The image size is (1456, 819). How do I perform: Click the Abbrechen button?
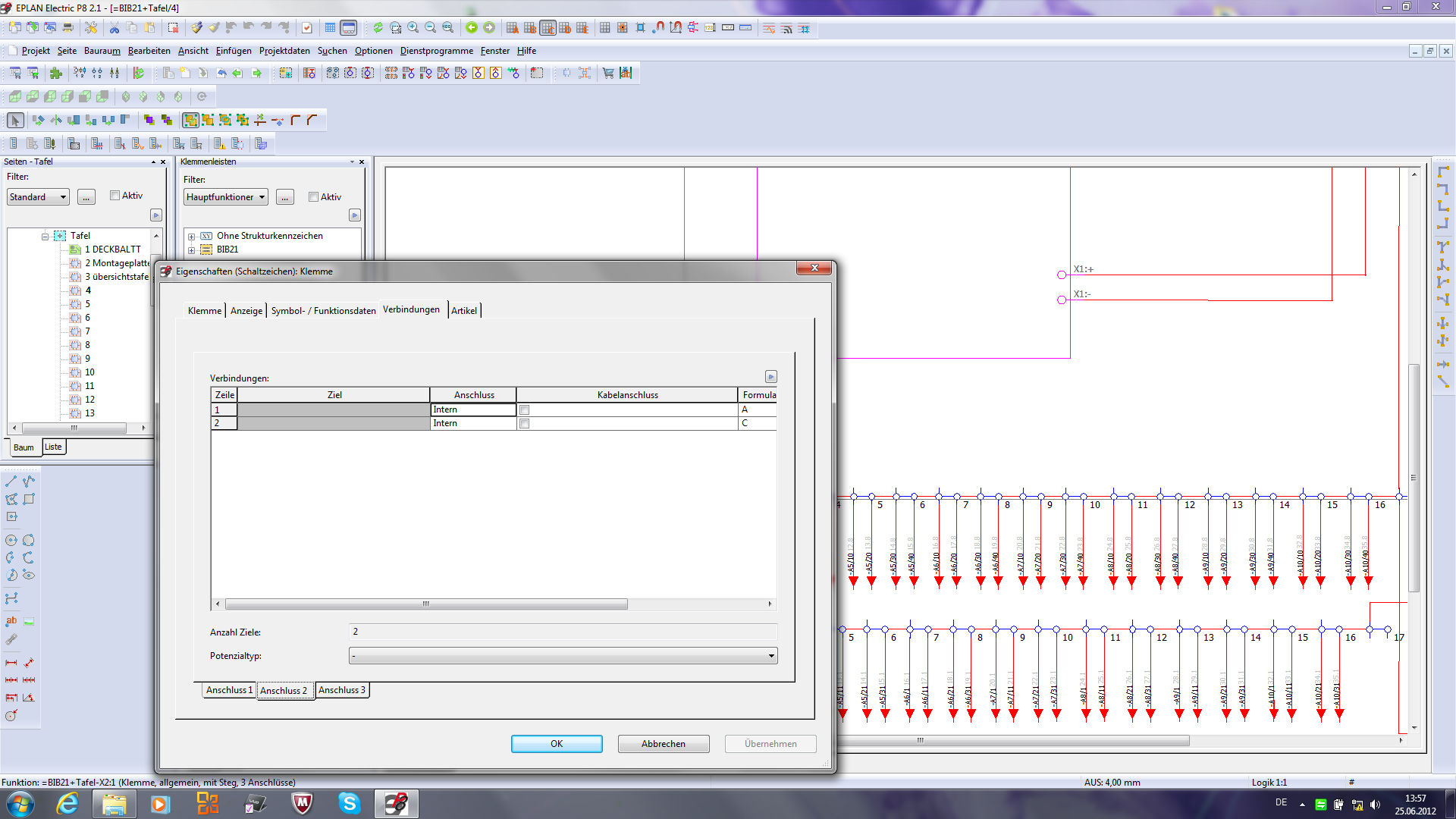point(664,744)
